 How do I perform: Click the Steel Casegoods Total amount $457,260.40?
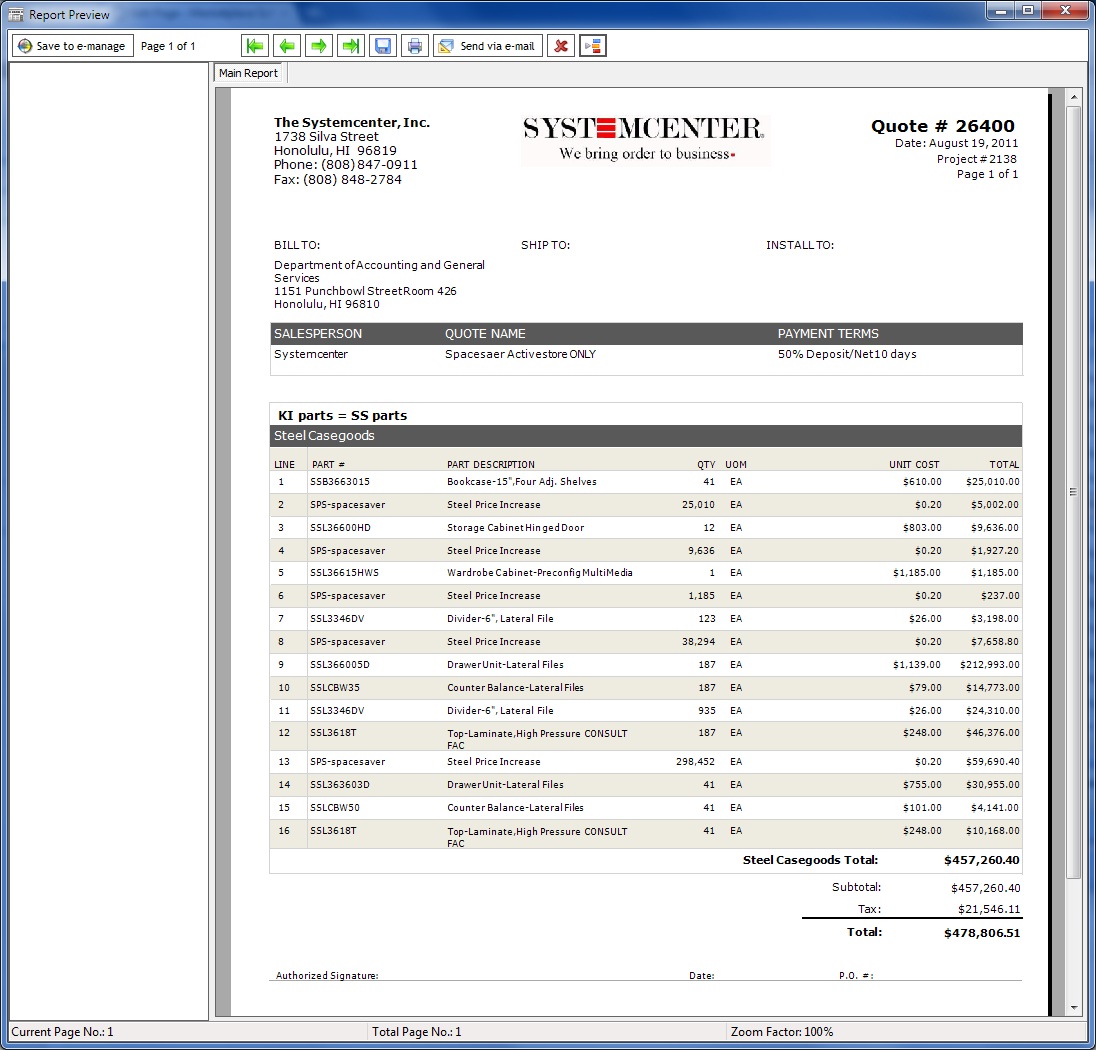point(981,861)
